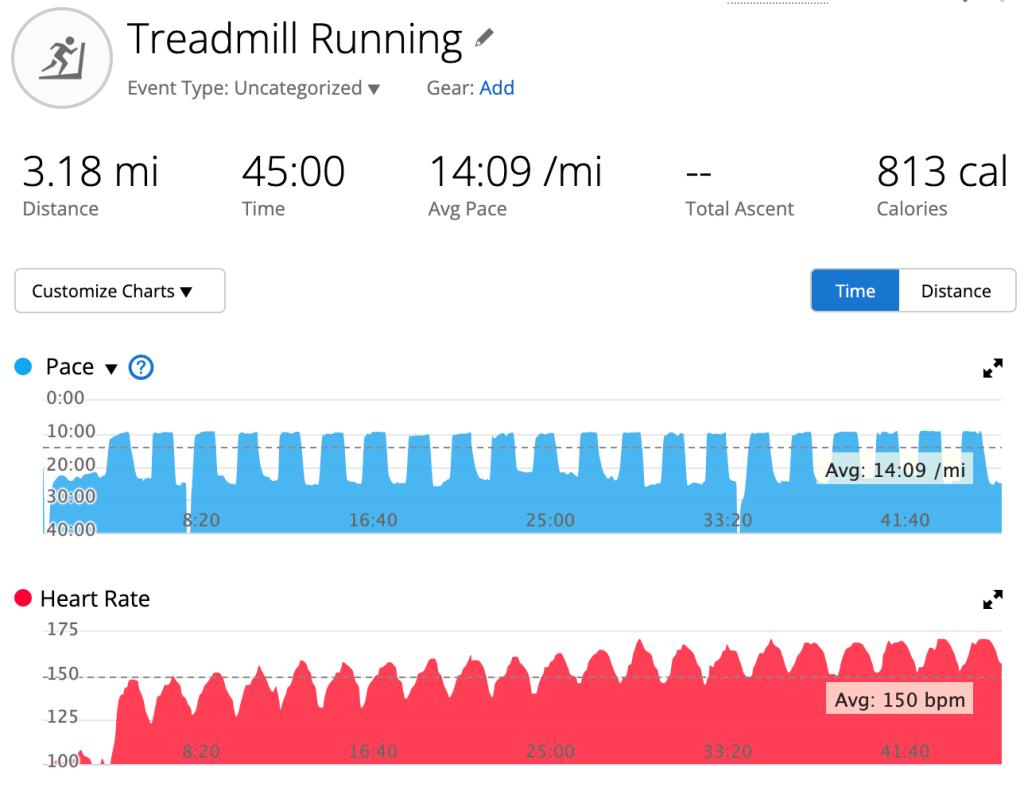Click the 813 cal Calories stat
1024x795 pixels.
pyautogui.click(x=942, y=172)
